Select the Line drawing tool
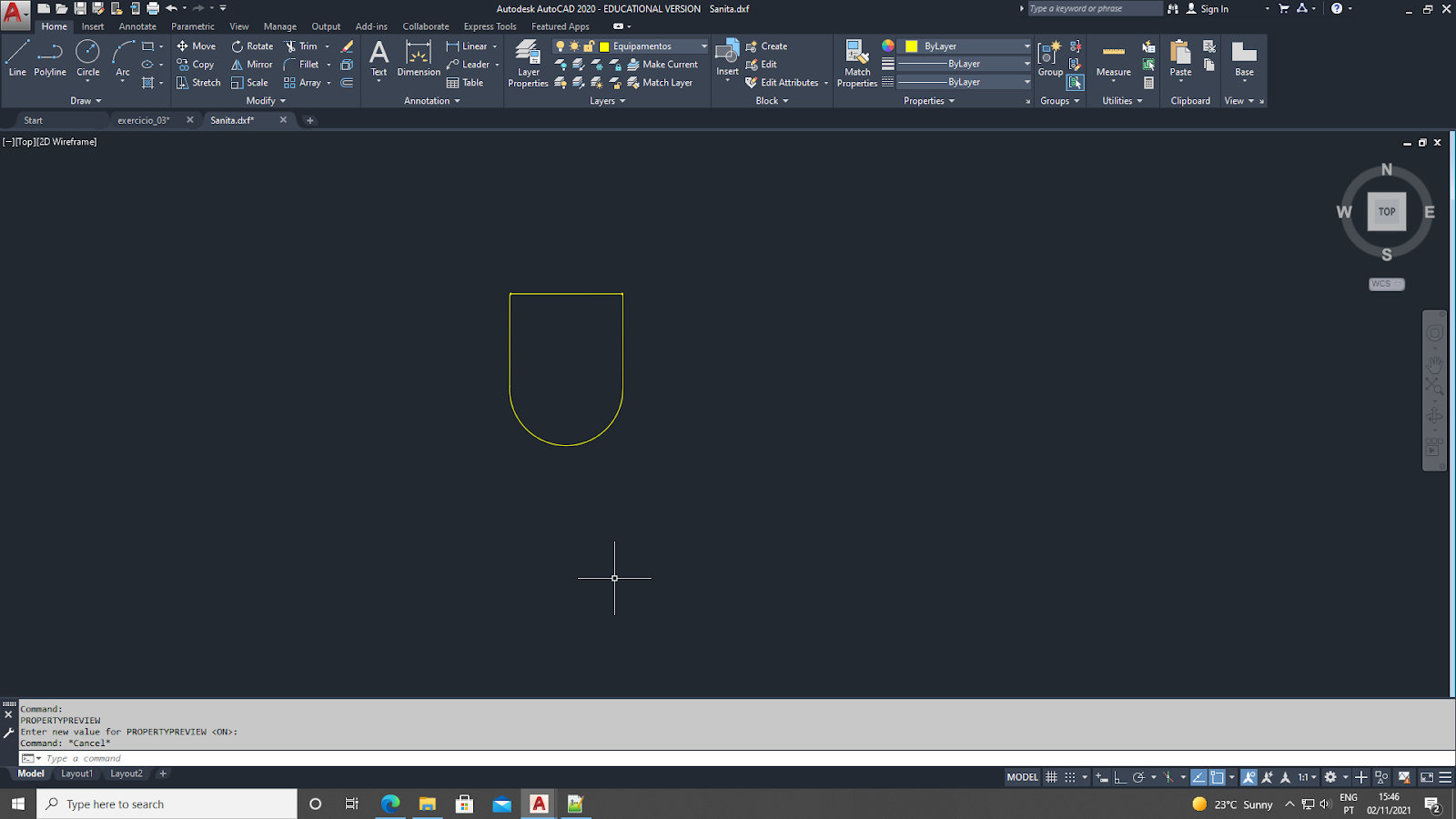1456x819 pixels. click(17, 59)
